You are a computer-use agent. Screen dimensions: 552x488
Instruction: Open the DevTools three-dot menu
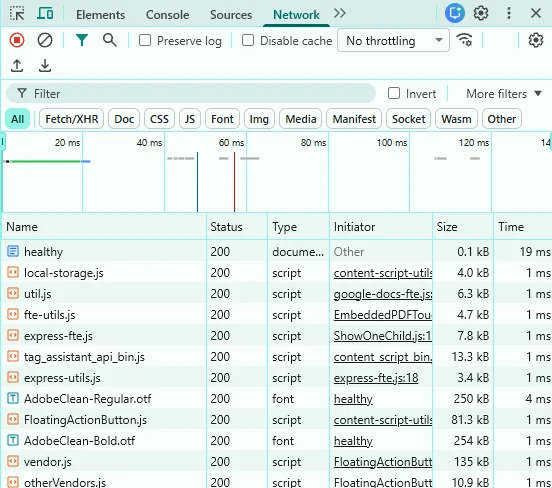(509, 13)
